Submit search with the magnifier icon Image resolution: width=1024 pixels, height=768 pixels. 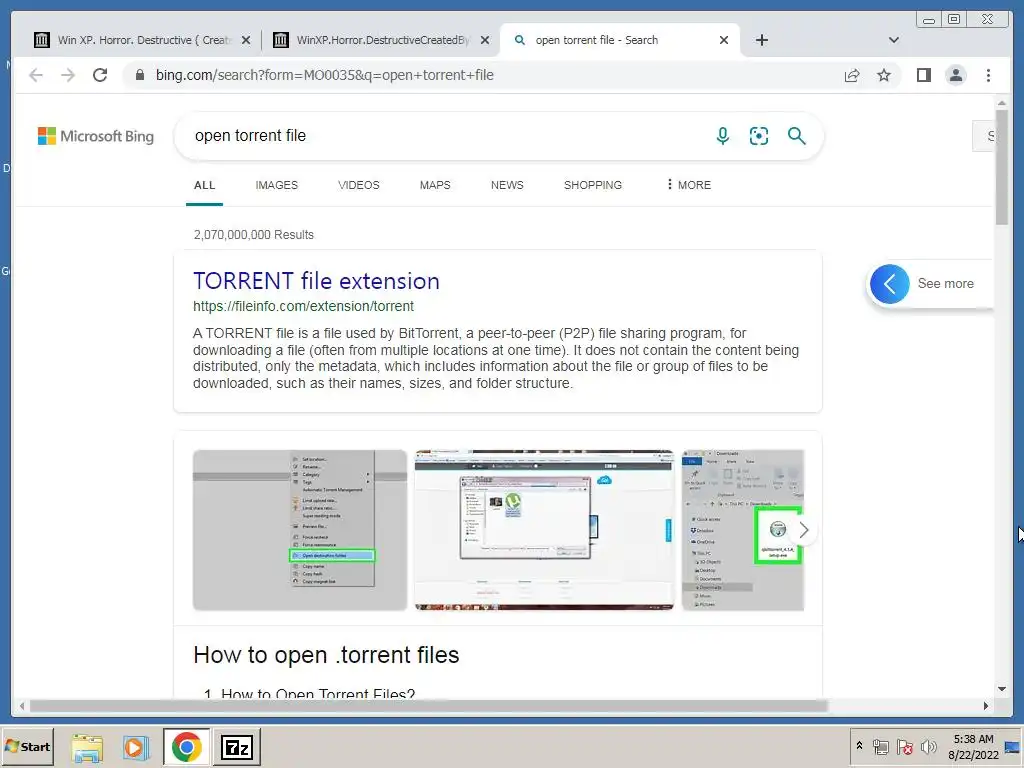point(796,136)
